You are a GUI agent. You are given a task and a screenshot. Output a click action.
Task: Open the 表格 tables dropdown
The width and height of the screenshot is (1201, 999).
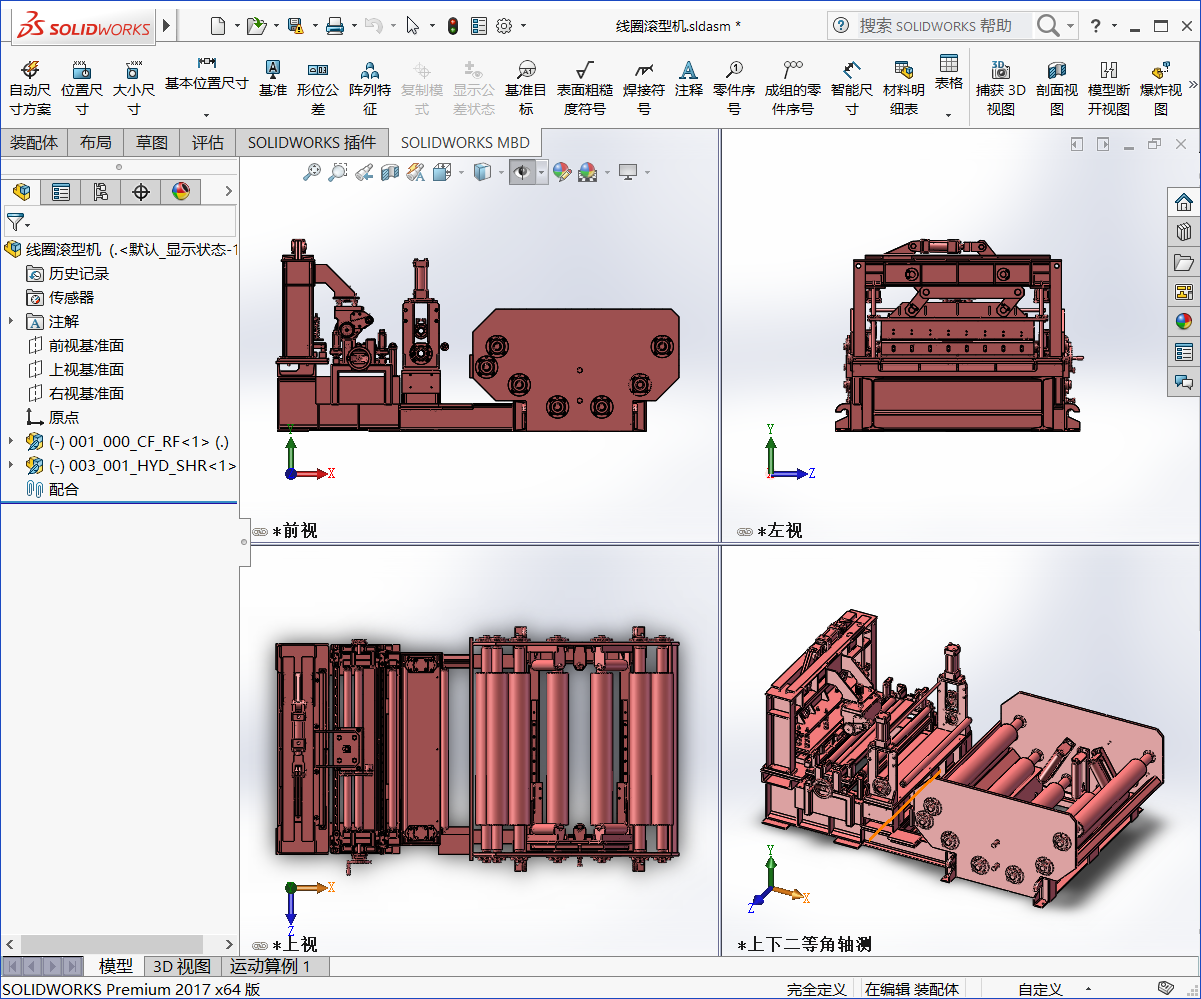coord(949,115)
